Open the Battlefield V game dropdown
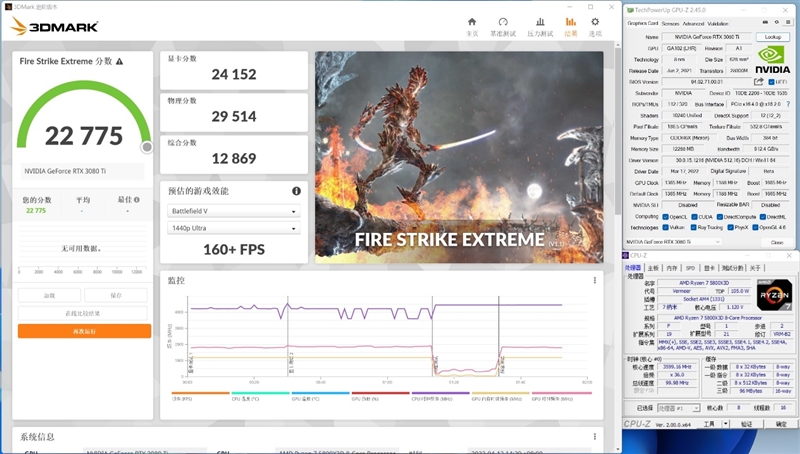Viewport: 800px width, 454px height. (x=234, y=211)
